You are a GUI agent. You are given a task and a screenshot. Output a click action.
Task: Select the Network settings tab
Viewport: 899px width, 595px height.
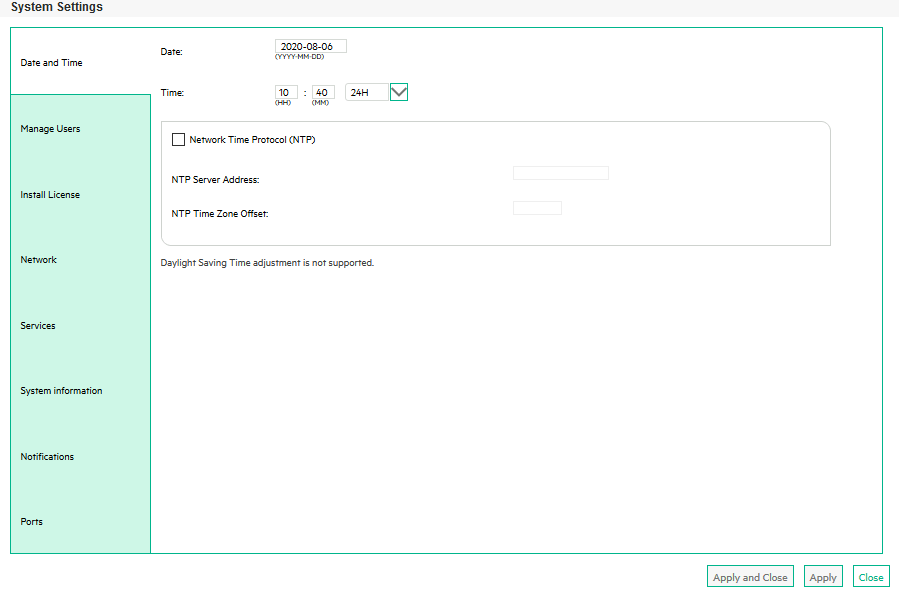[80, 260]
